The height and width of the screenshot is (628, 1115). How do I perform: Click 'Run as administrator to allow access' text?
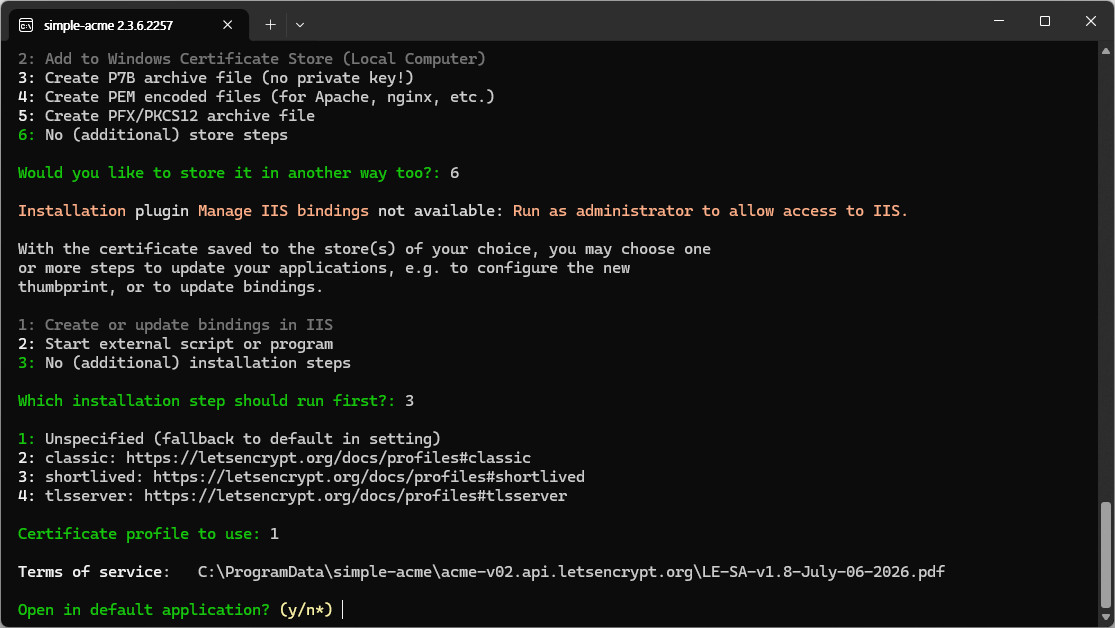coord(710,211)
